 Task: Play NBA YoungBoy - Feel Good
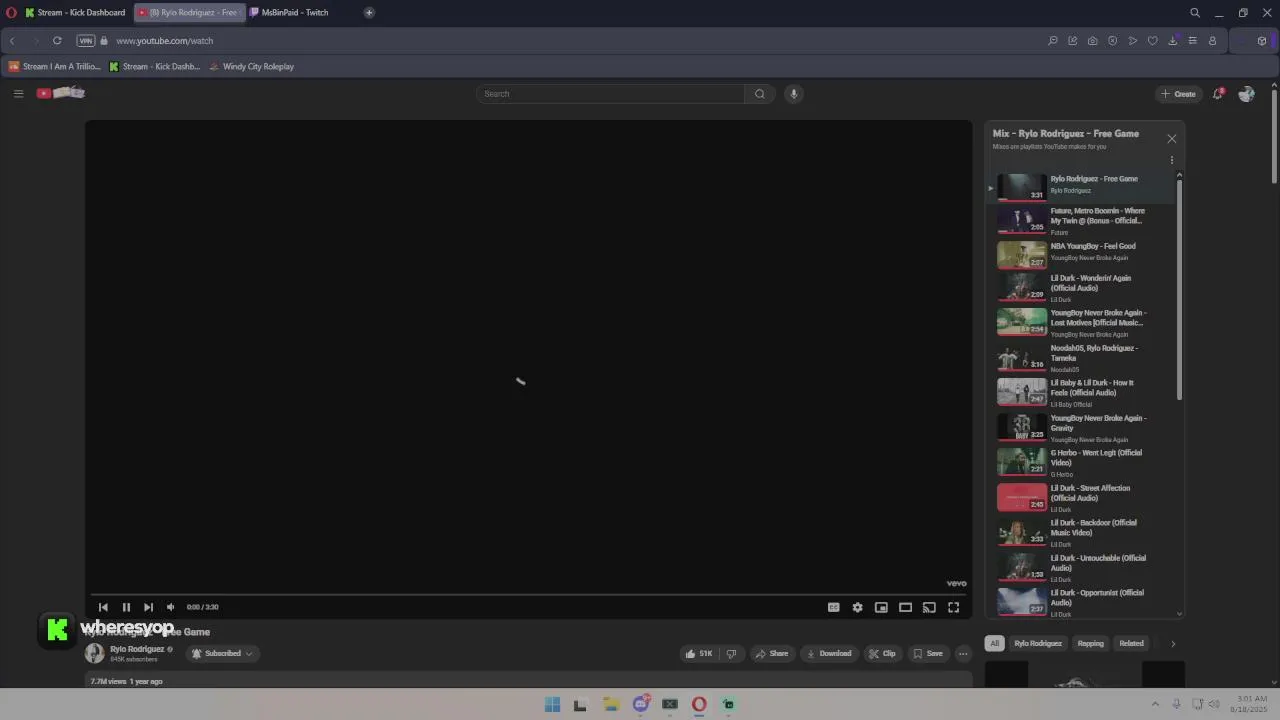pyautogui.click(x=1080, y=255)
